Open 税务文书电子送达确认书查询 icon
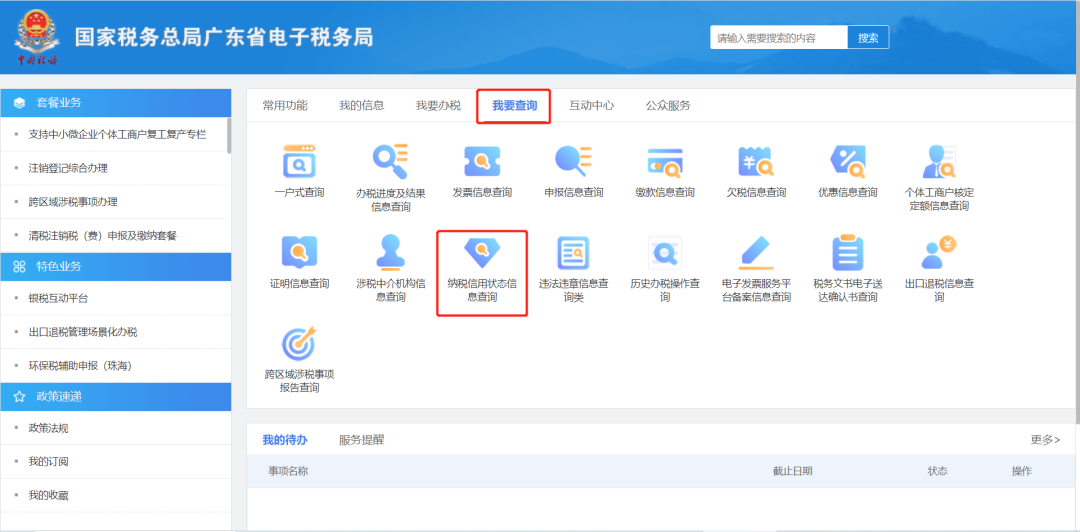Image resolution: width=1080 pixels, height=532 pixels. (848, 252)
